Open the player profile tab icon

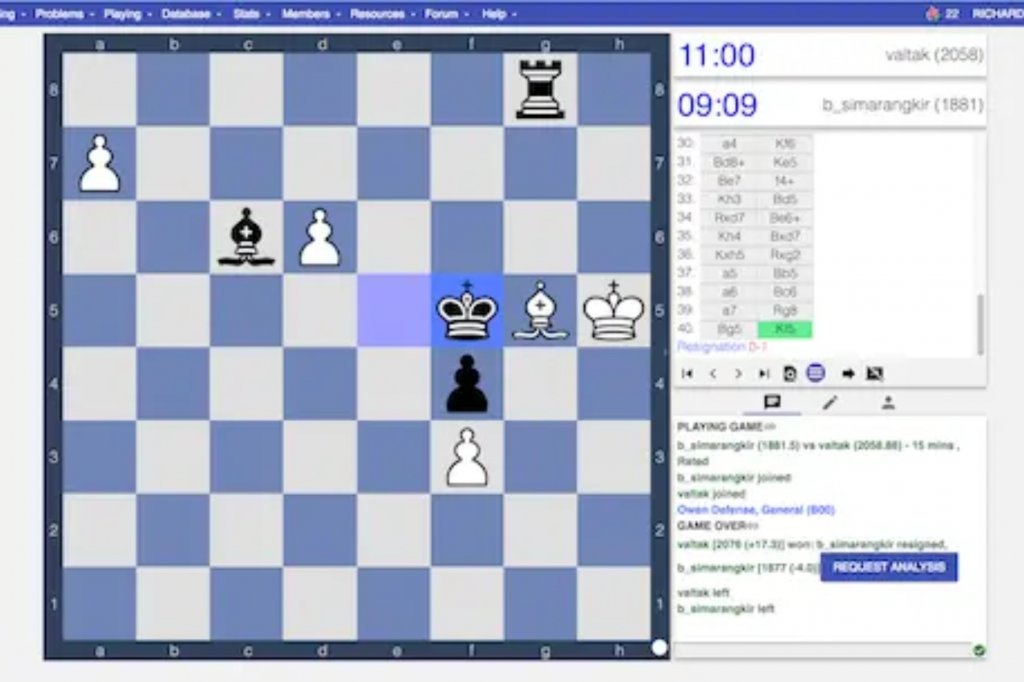coord(887,402)
